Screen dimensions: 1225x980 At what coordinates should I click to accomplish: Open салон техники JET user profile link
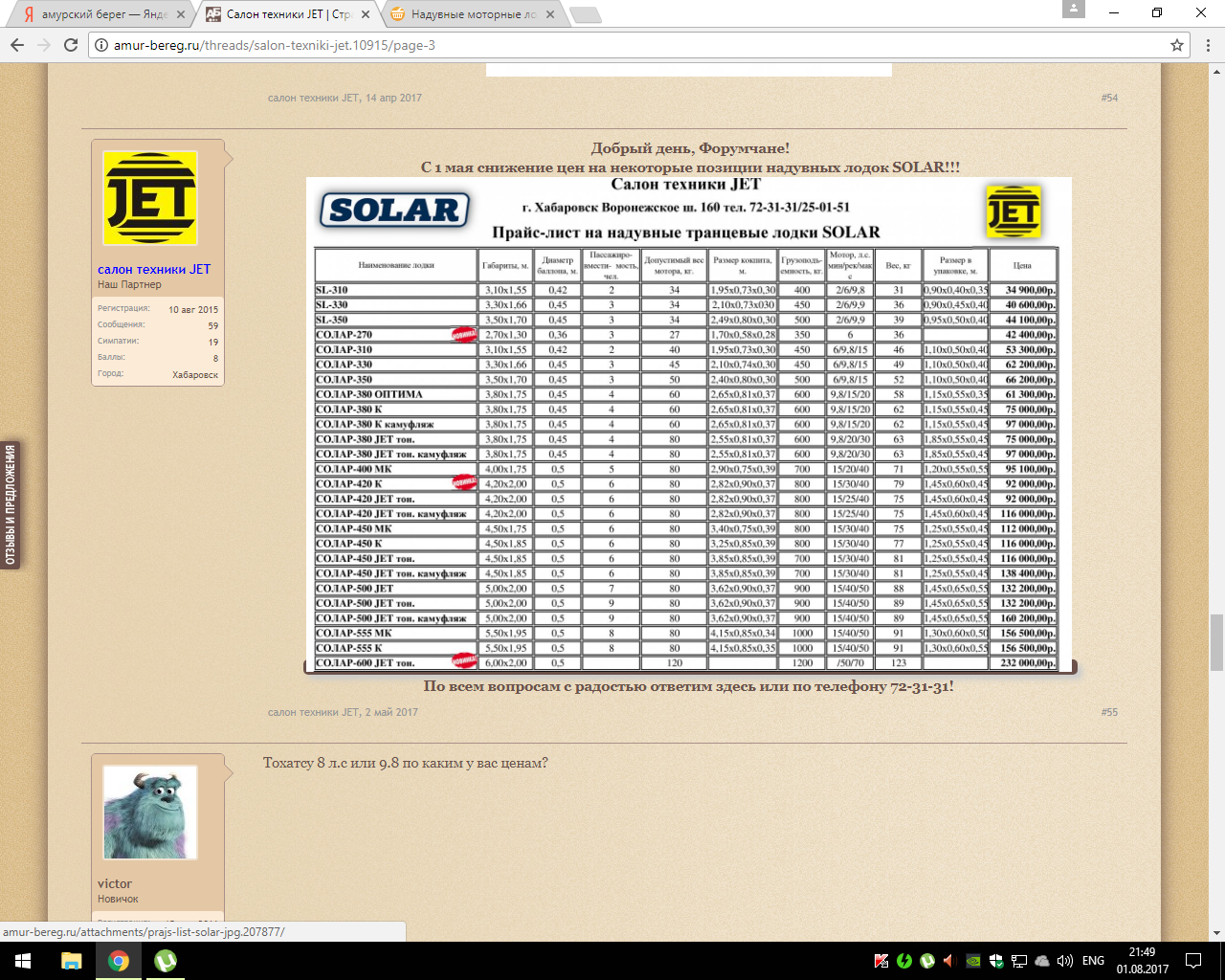coord(154,269)
